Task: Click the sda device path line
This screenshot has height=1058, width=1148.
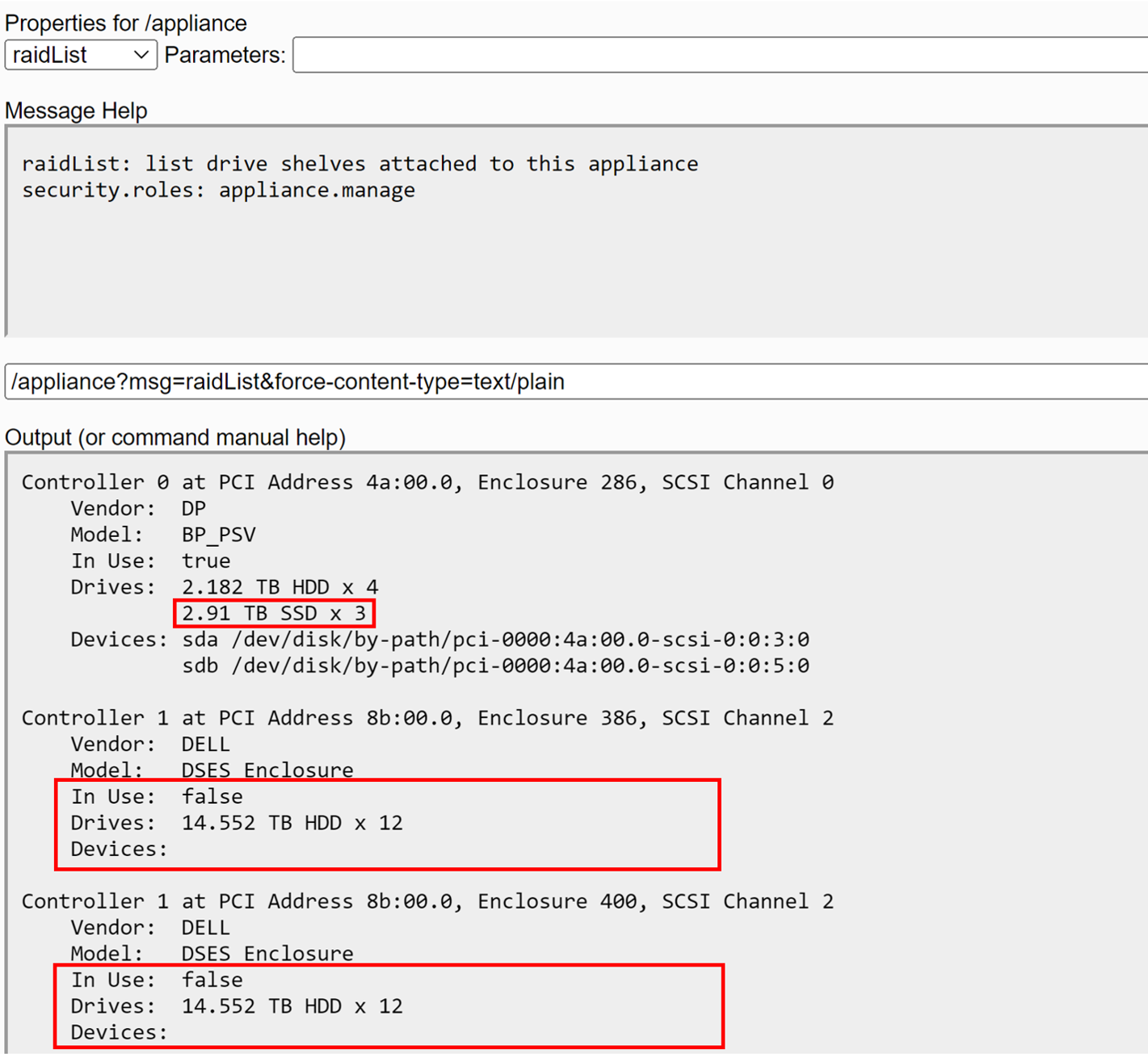Action: 494,640
